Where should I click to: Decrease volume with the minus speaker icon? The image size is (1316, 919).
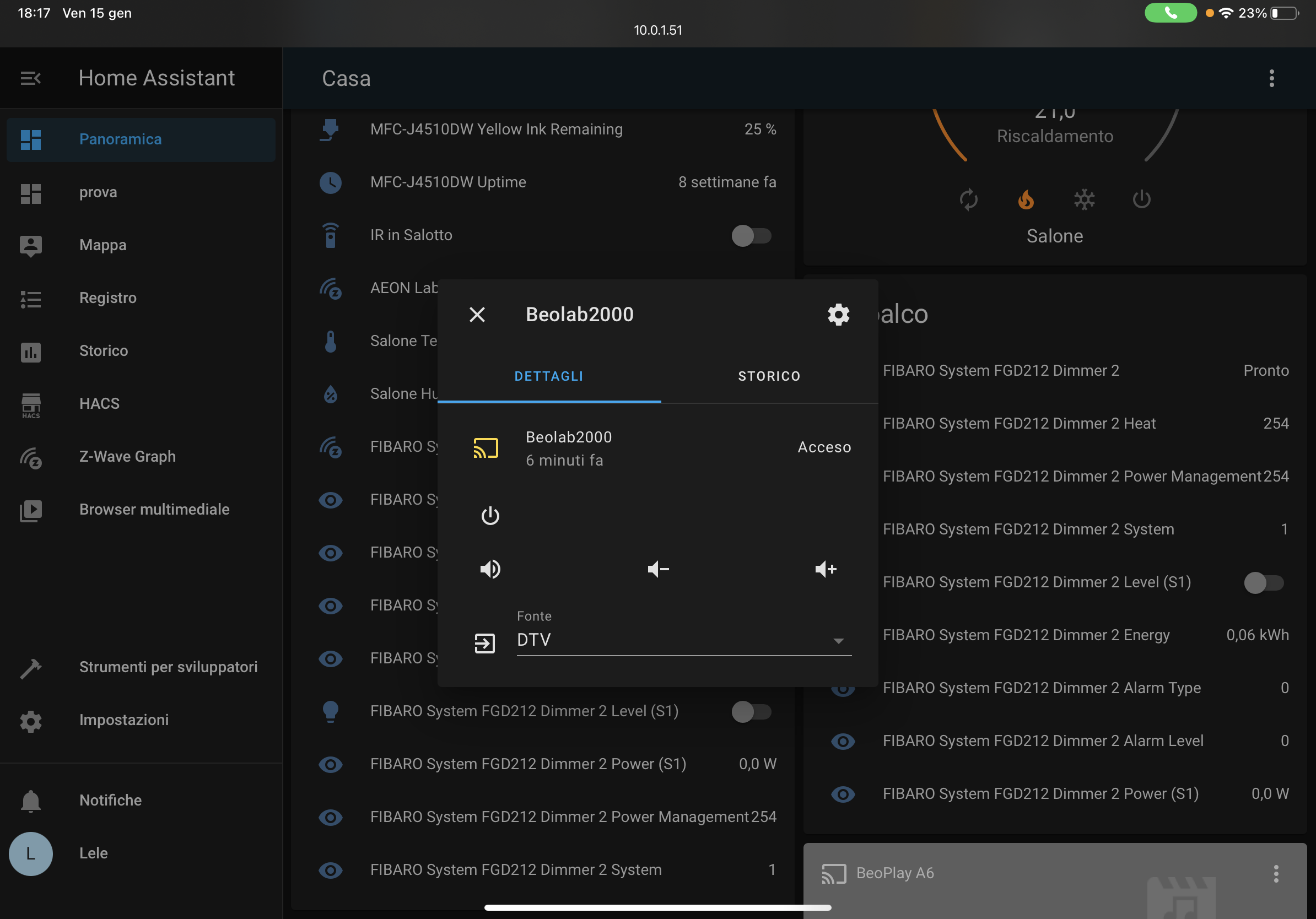(658, 569)
